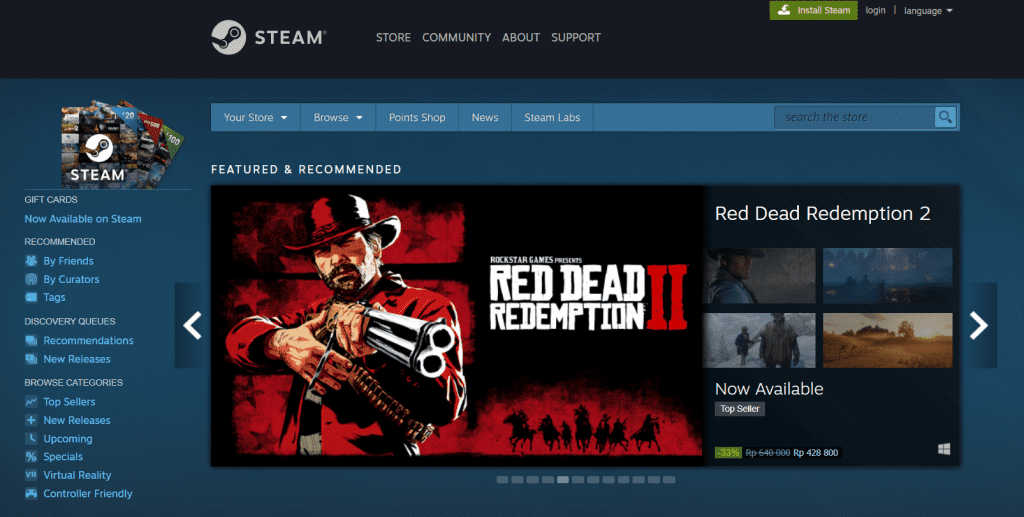Open the Tags link
Viewport: 1024px width, 517px height.
tap(54, 297)
